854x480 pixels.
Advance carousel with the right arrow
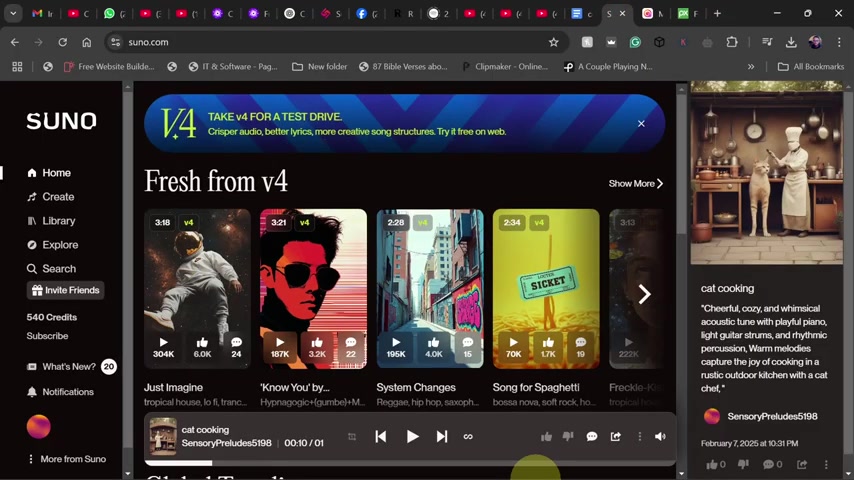point(644,294)
